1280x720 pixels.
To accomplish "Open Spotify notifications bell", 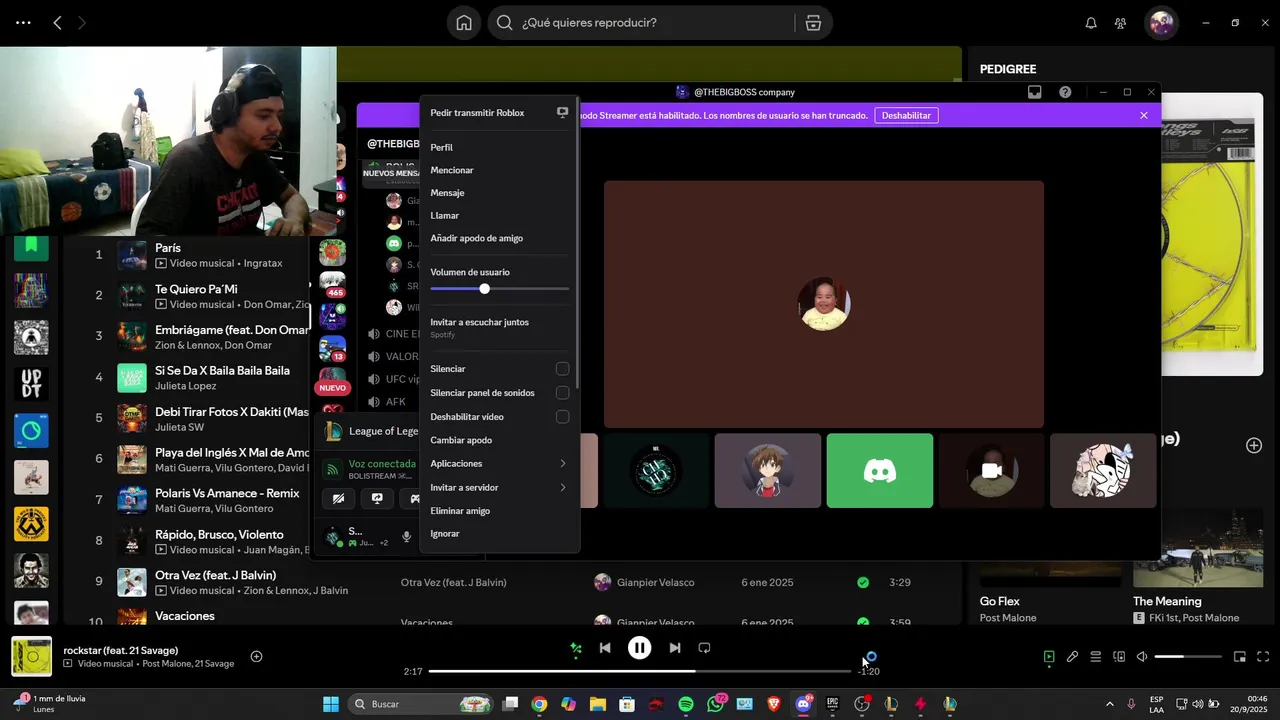I will coord(1091,23).
